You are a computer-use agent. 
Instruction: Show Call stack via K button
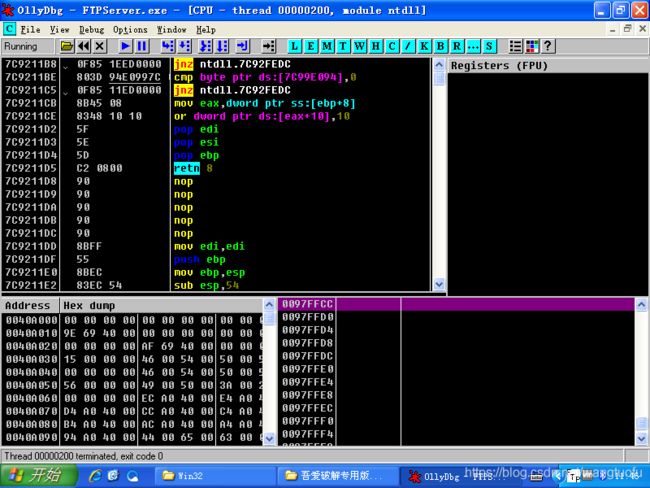click(x=424, y=46)
